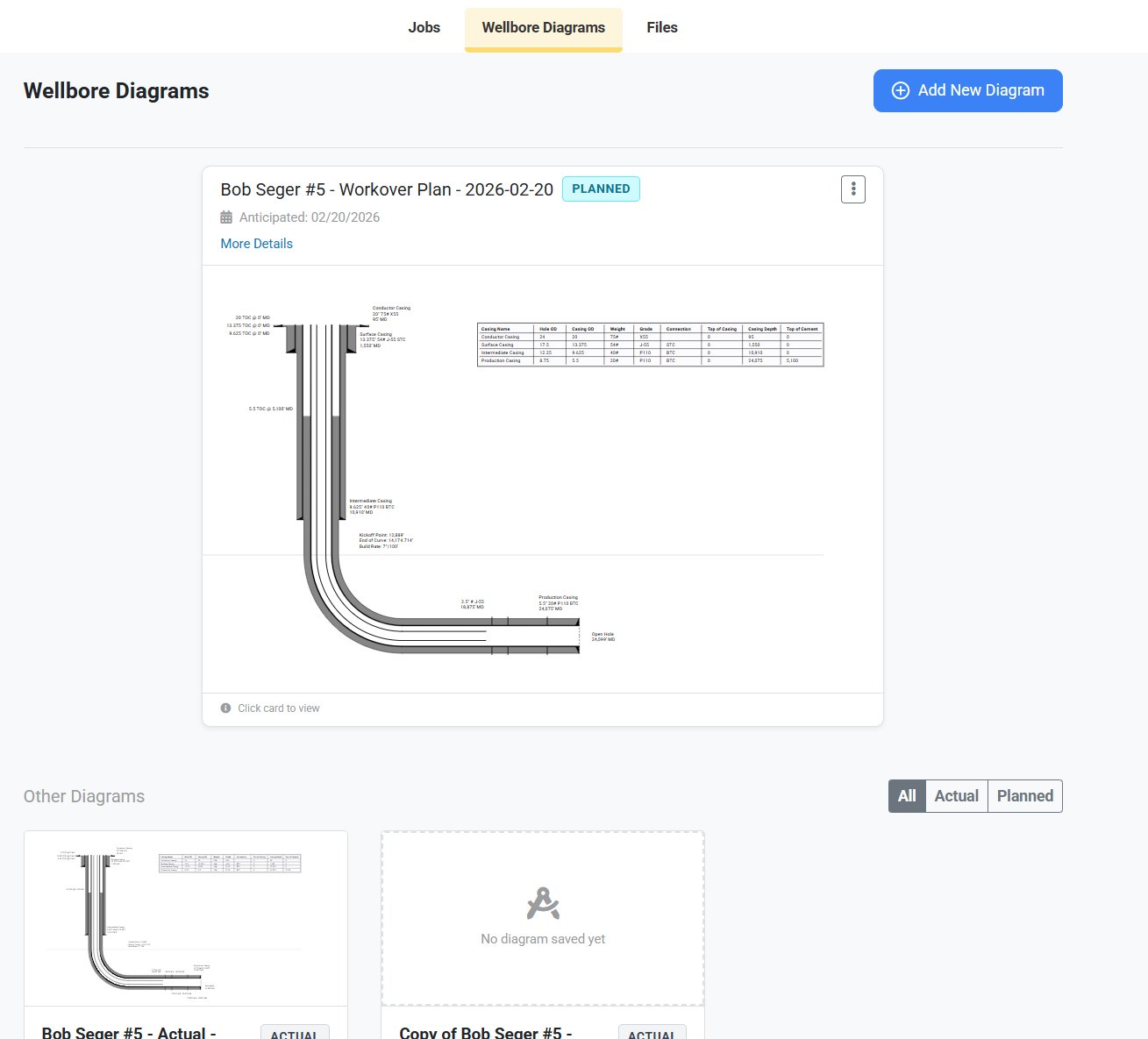This screenshot has height=1039, width=1148.
Task: Click the Kickoff Point annotation in the diagram
Action: point(386,540)
